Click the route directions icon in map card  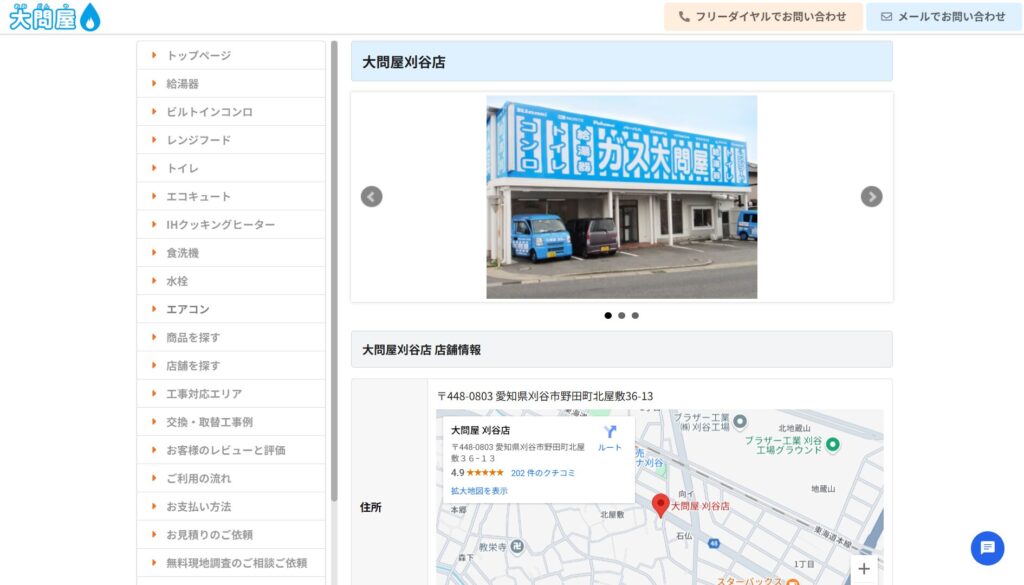point(610,432)
